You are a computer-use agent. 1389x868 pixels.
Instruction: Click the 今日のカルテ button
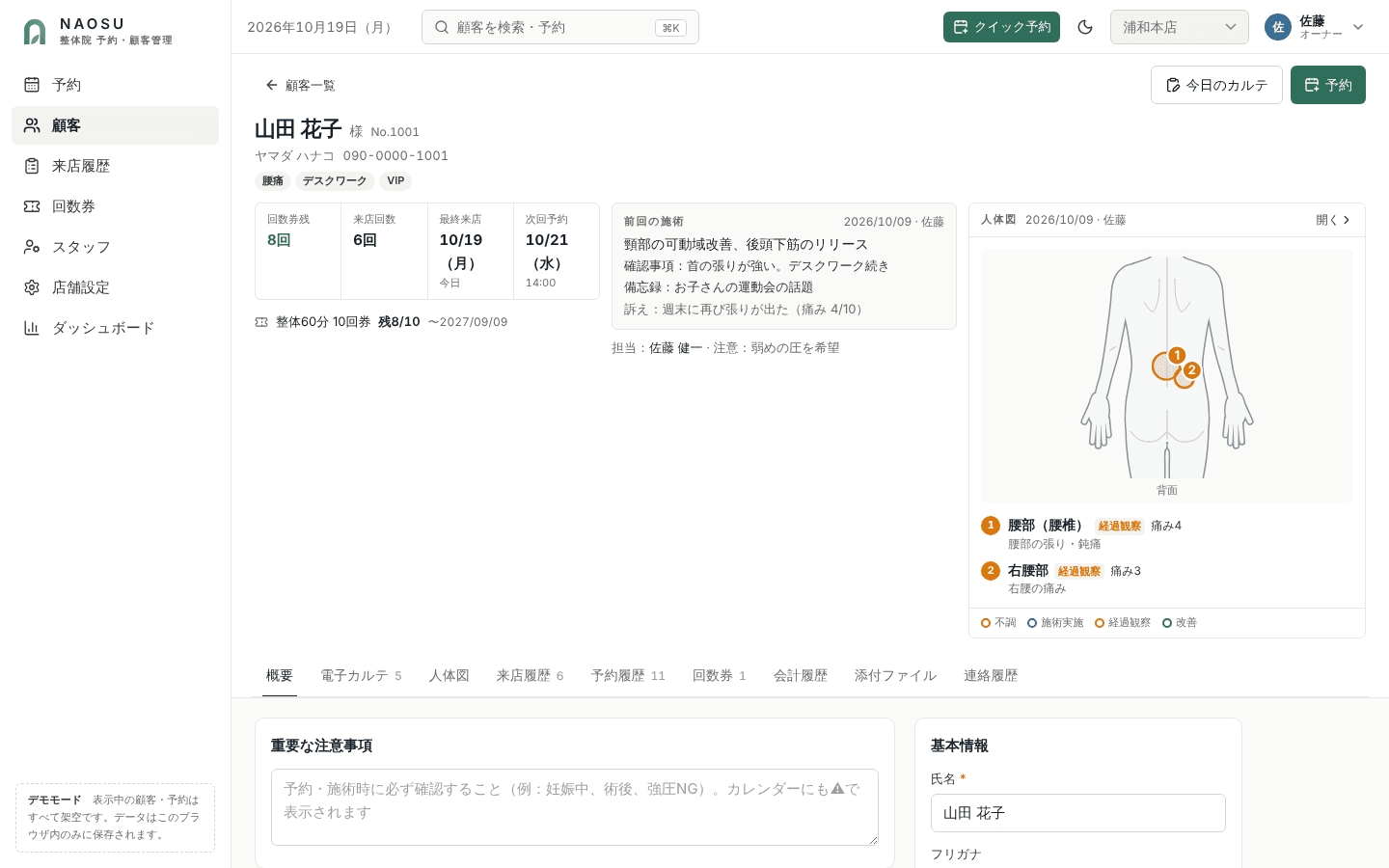click(x=1216, y=85)
